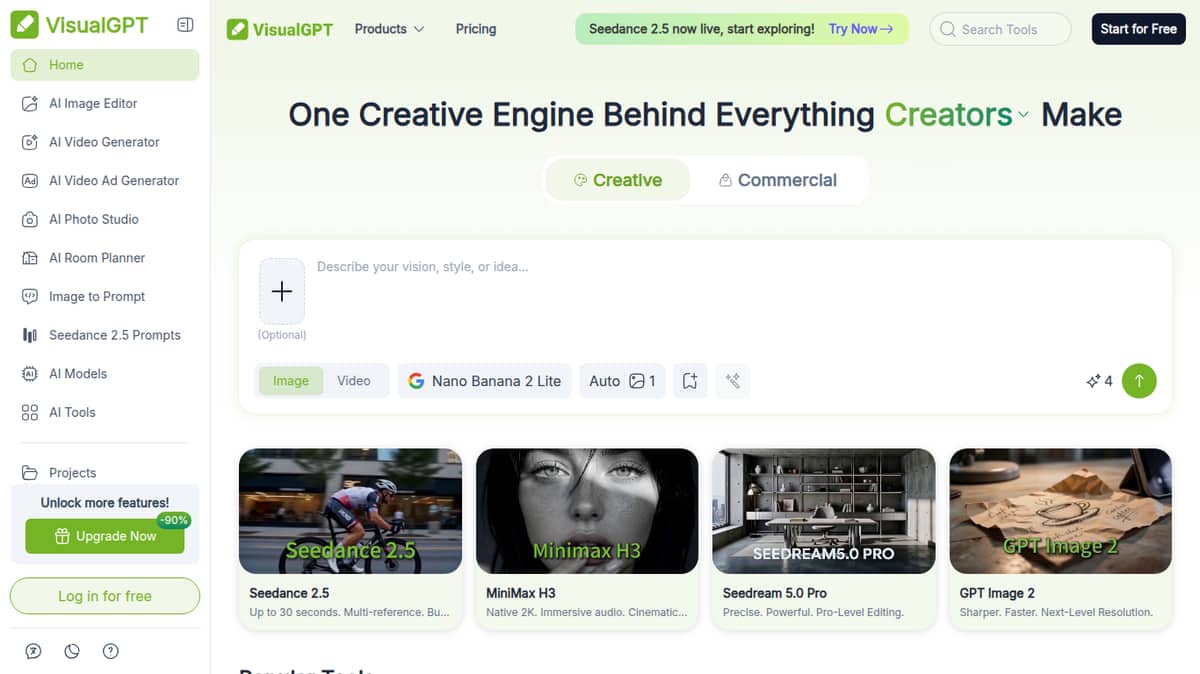Click the Seedream 5.0 Pro card title

[x=775, y=593]
